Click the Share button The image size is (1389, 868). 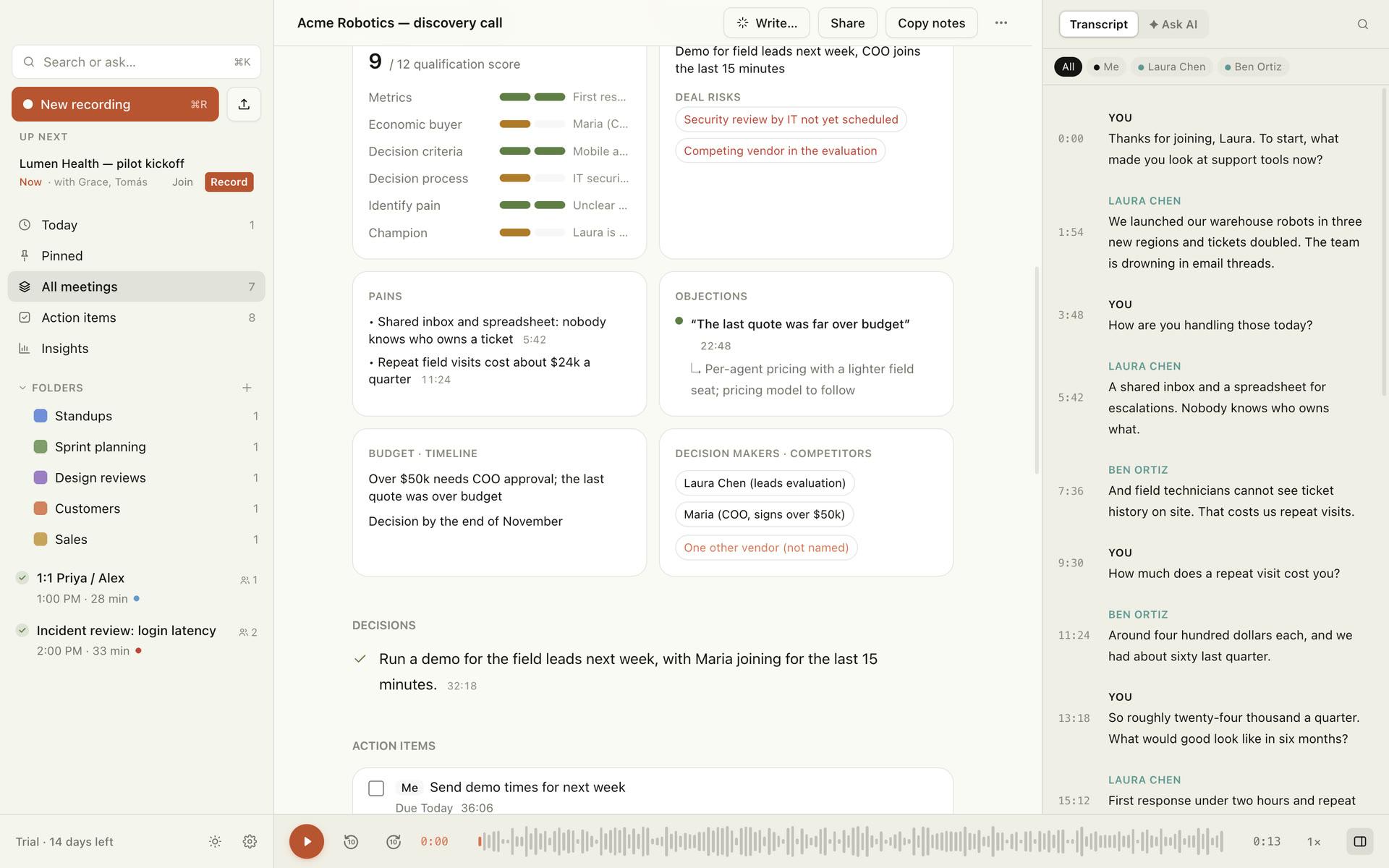coord(848,23)
